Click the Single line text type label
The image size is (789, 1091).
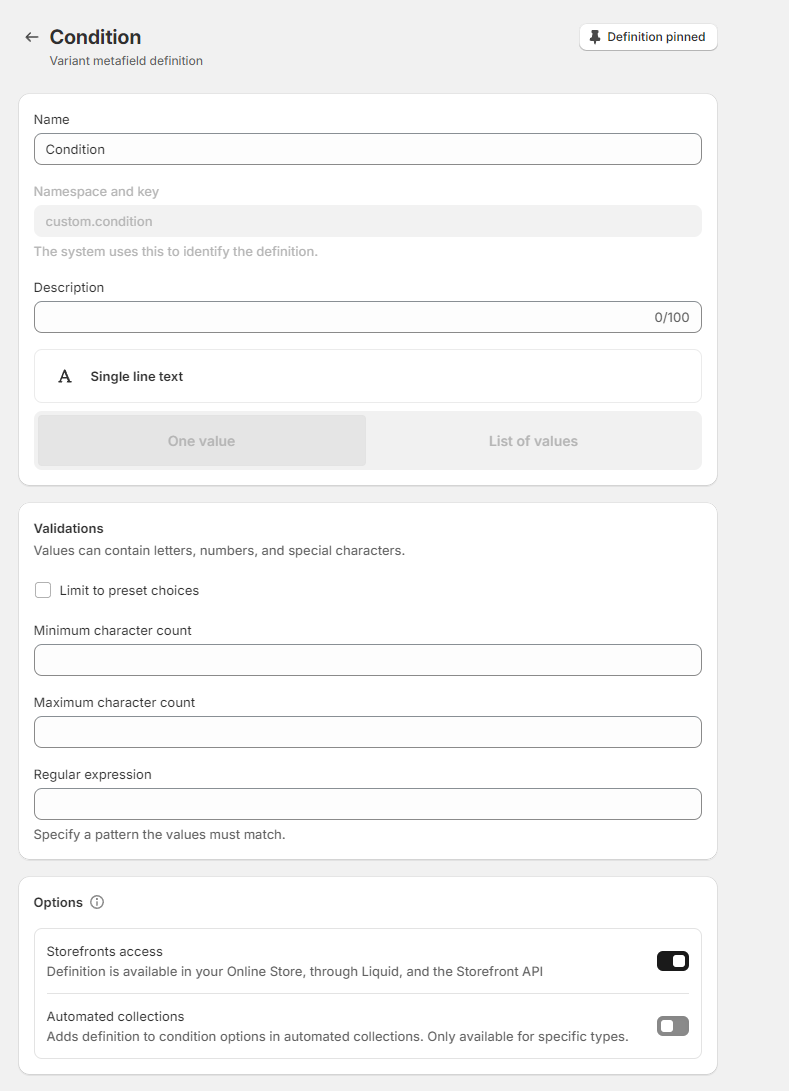click(x=137, y=377)
